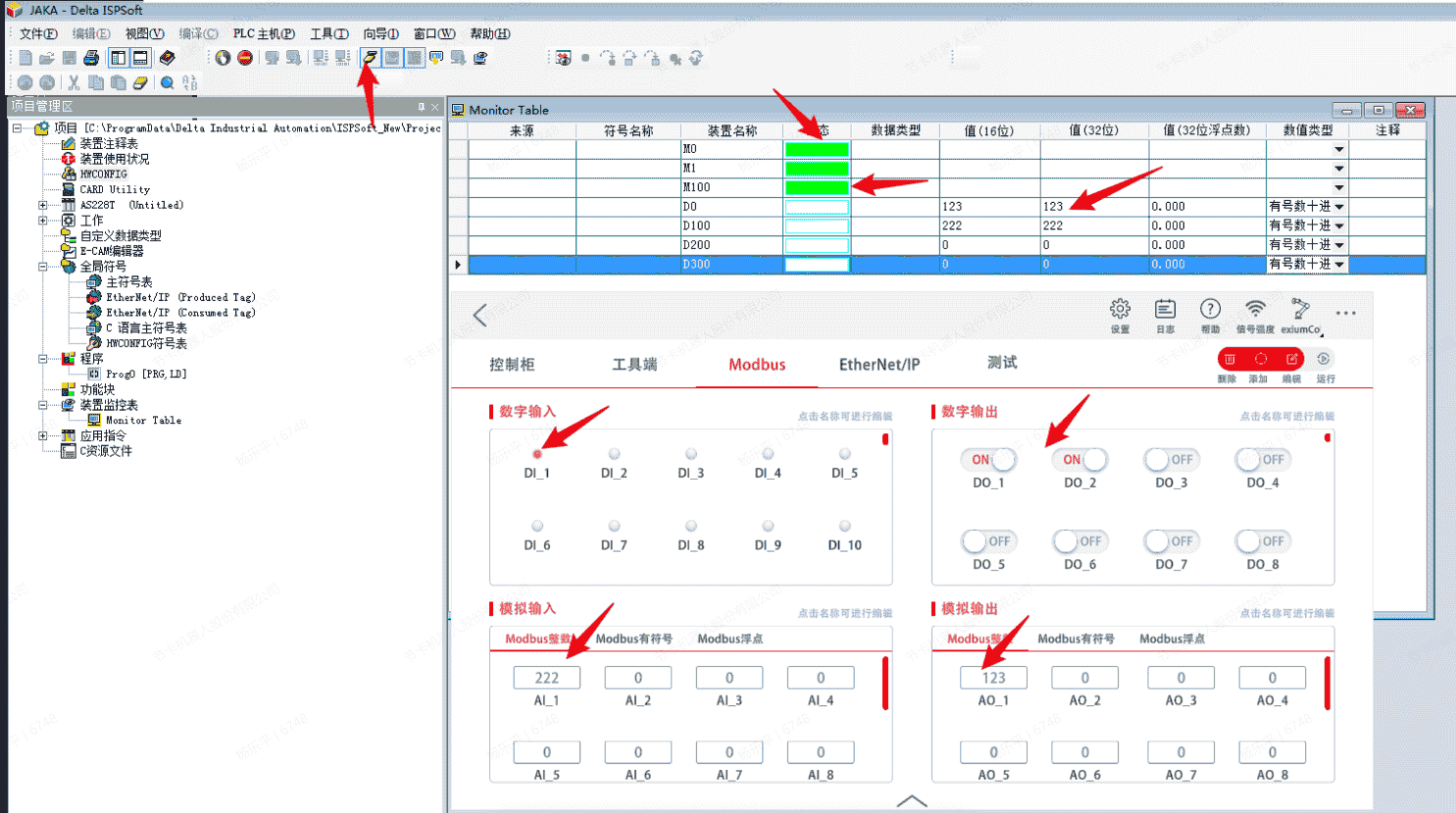Image resolution: width=1456 pixels, height=813 pixels.
Task: Click the robot arm icon
Action: pyautogui.click(x=1300, y=310)
